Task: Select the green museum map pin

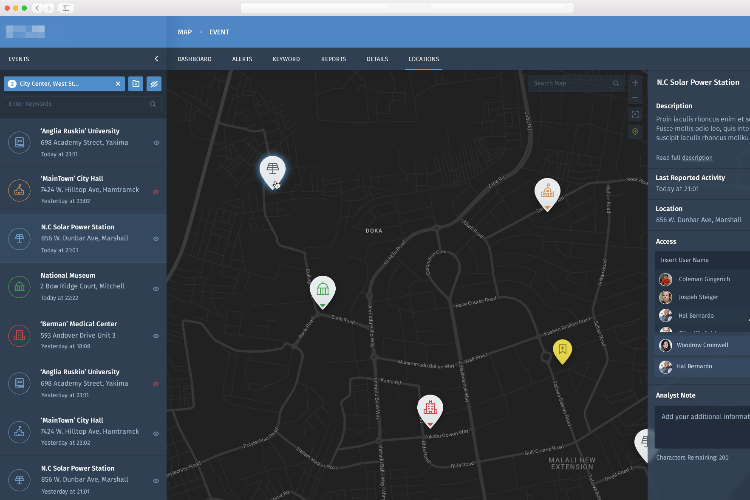Action: (323, 291)
